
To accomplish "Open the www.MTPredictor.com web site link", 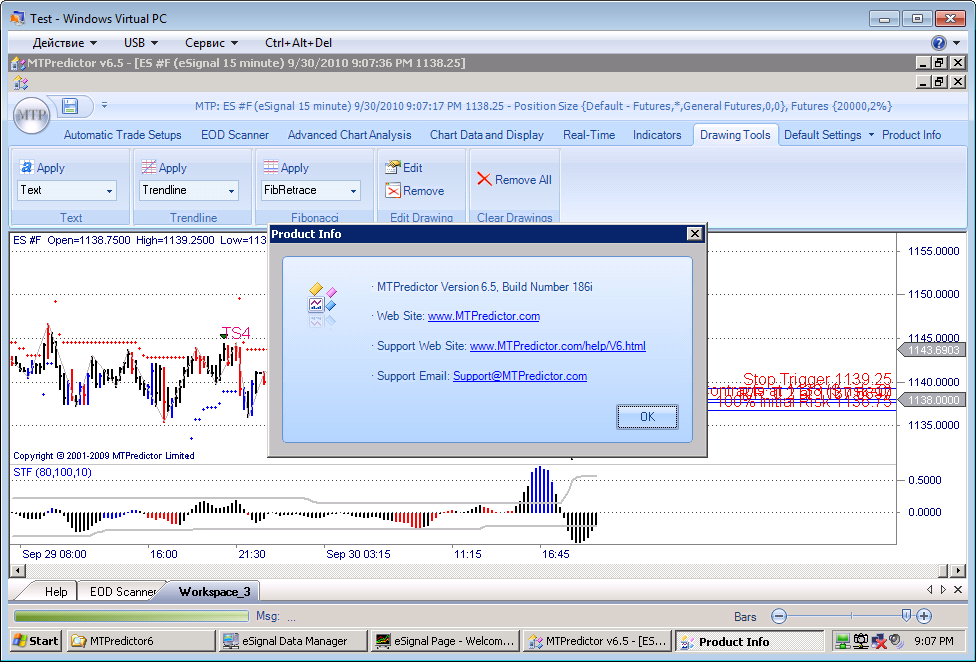I will (x=484, y=316).
